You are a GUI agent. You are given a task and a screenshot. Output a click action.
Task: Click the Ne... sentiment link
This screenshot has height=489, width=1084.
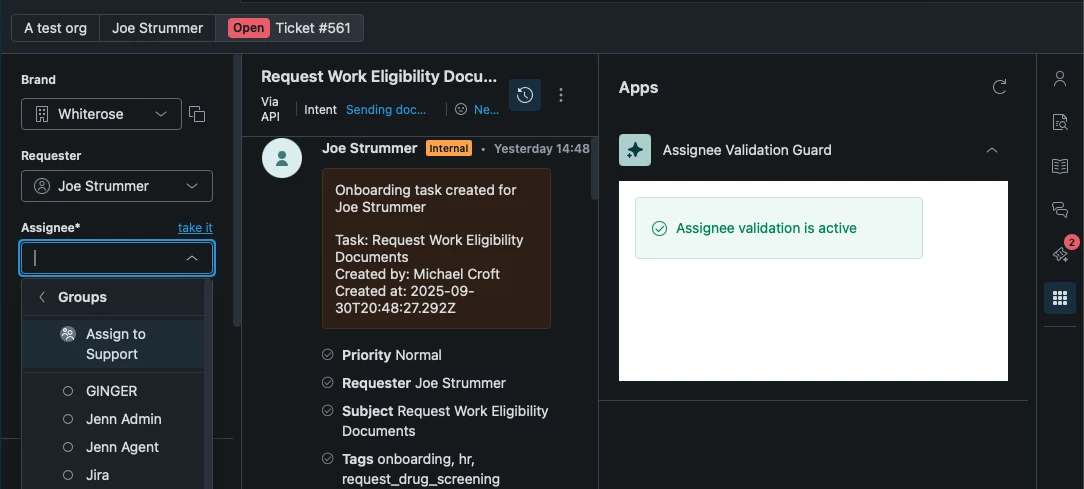[486, 109]
